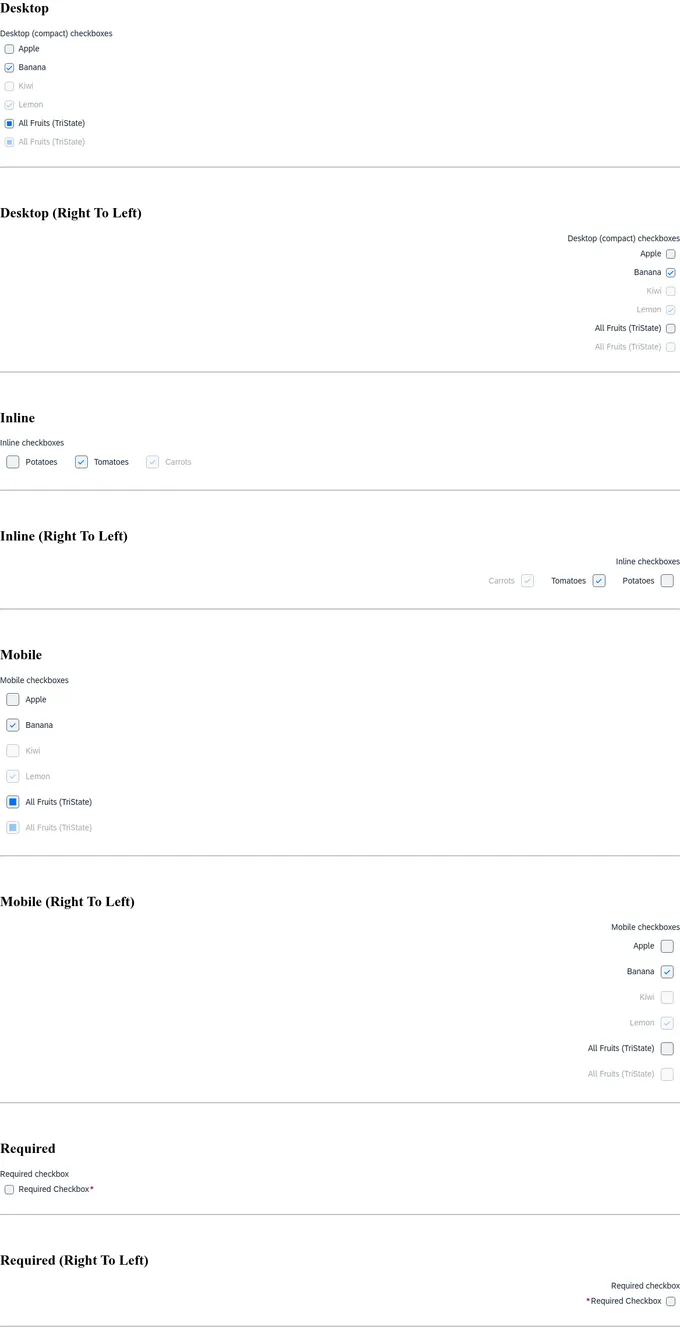Check the Potatoes inline checkbox on the left
Screen dimensions: 680x1336
(x=13, y=462)
